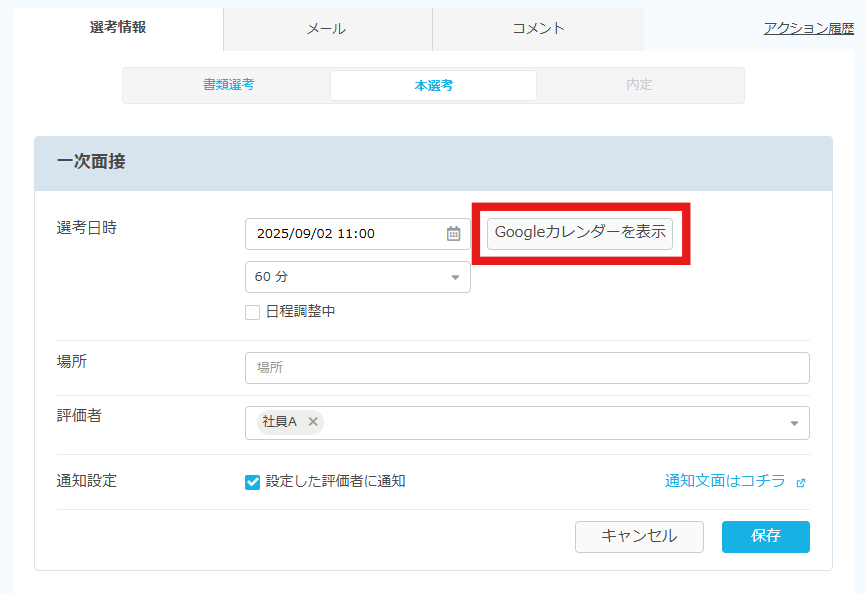Go to the 書類選考 stage tab
865x594 pixels.
(228, 85)
